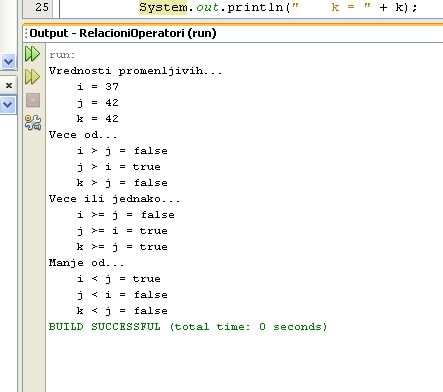The height and width of the screenshot is (392, 443).
Task: Click the green Re-run button in Output
Action: point(32,54)
